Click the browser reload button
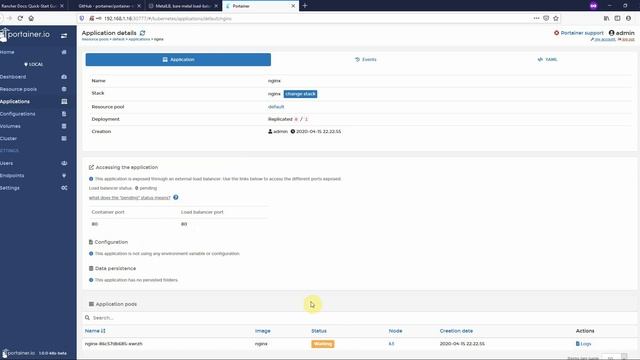640x360 pixels. 20,18
